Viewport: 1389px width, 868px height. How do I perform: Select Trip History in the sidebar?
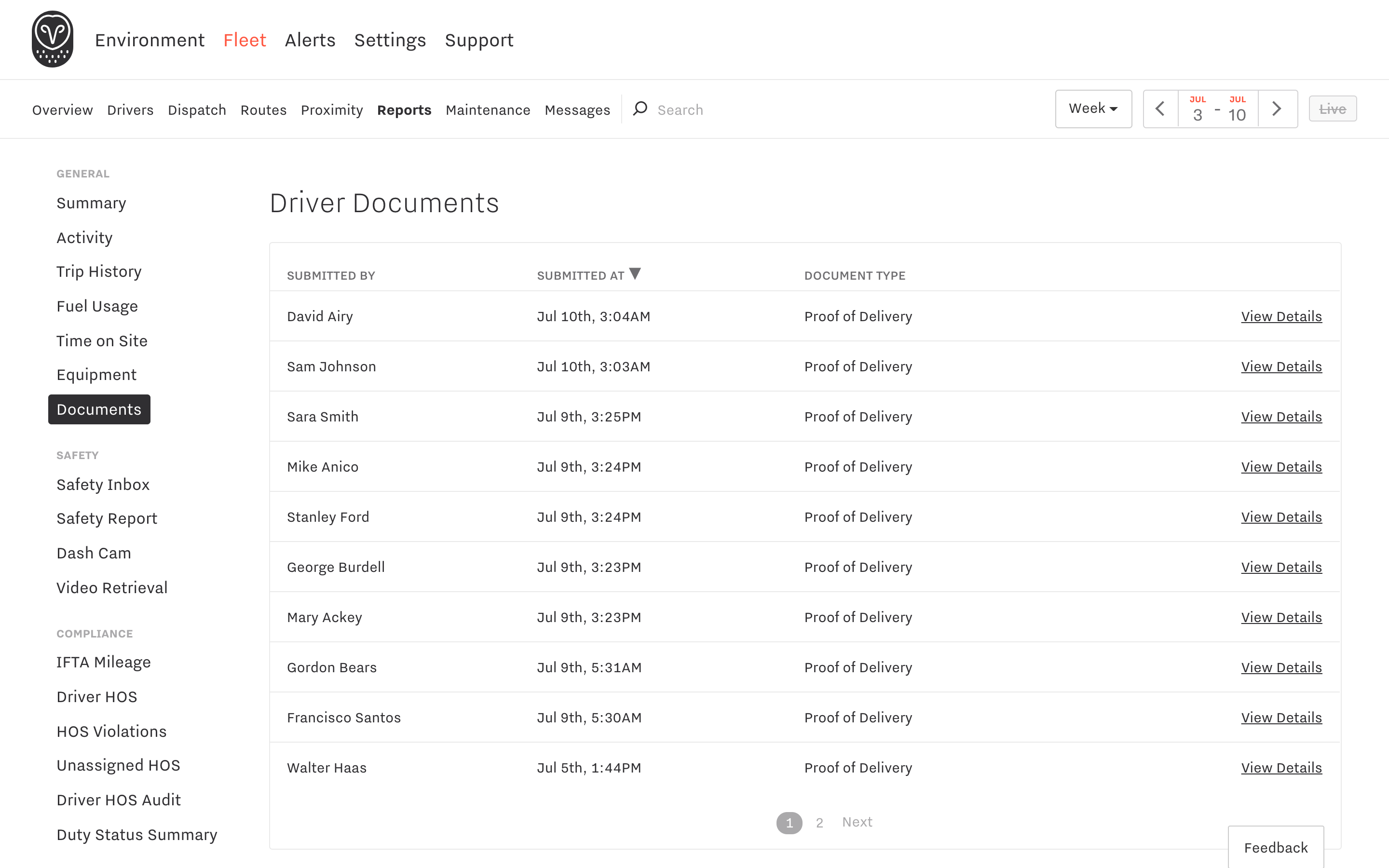(99, 271)
